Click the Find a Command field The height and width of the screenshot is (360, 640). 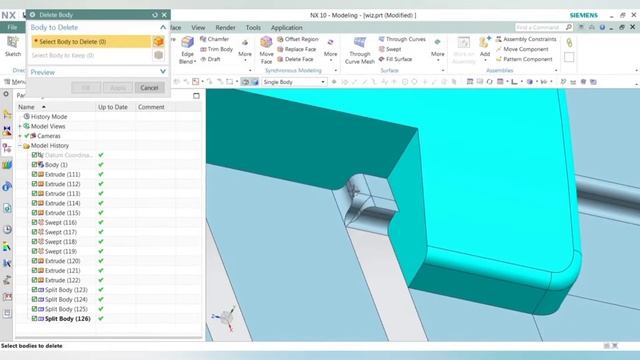[x=540, y=27]
